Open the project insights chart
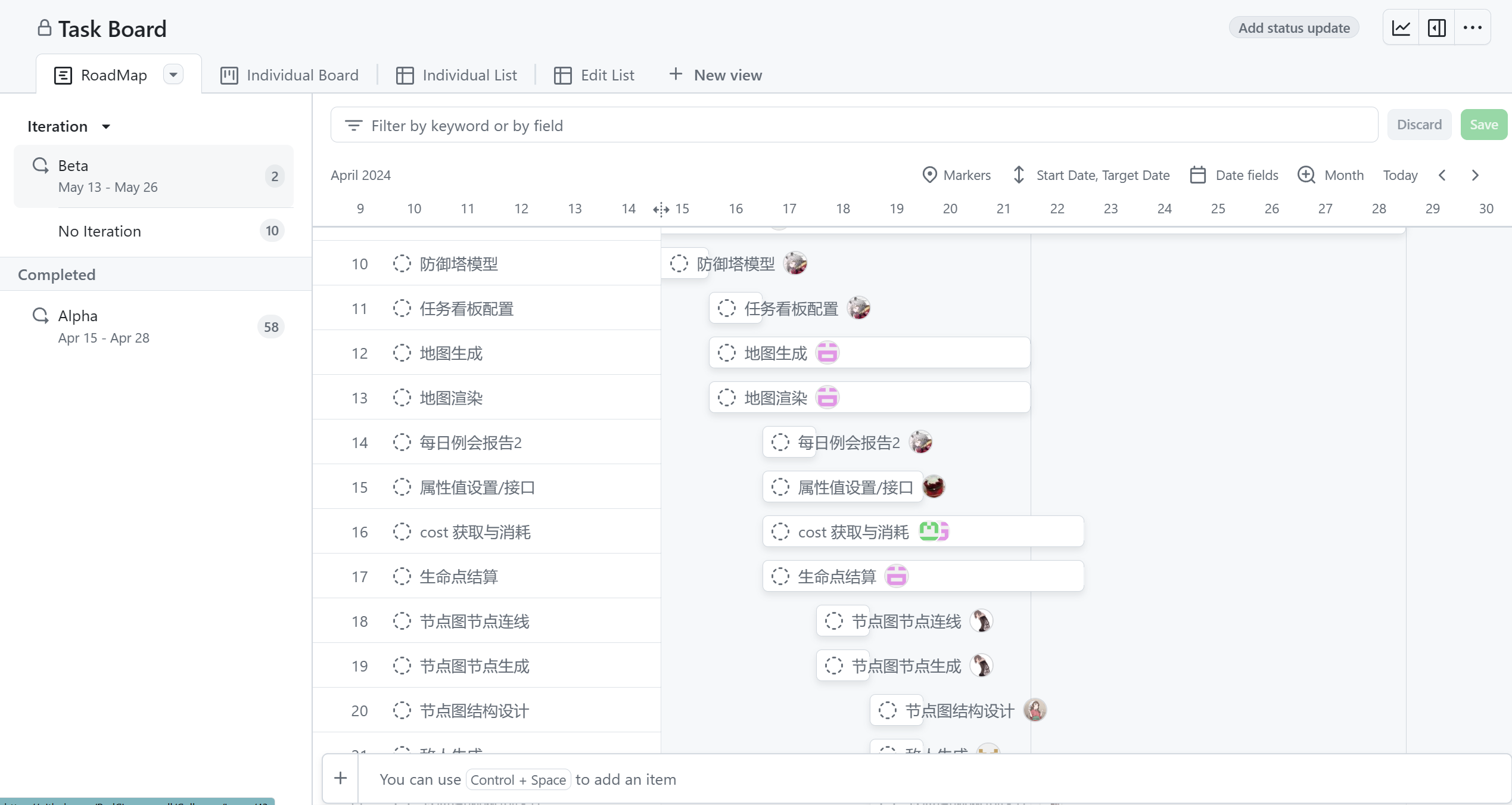This screenshot has height=805, width=1512. pyautogui.click(x=1401, y=27)
